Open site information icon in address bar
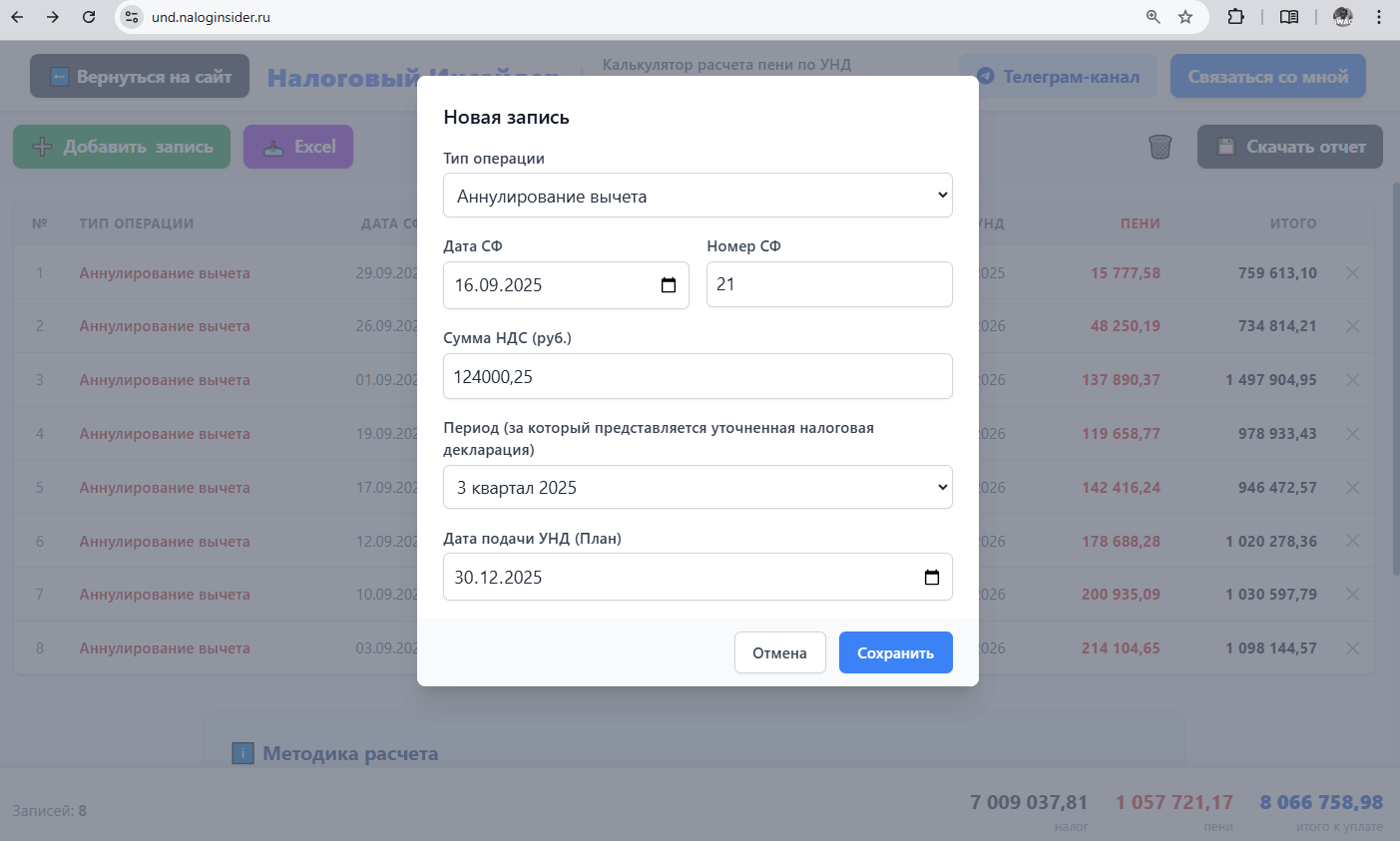 tap(132, 17)
